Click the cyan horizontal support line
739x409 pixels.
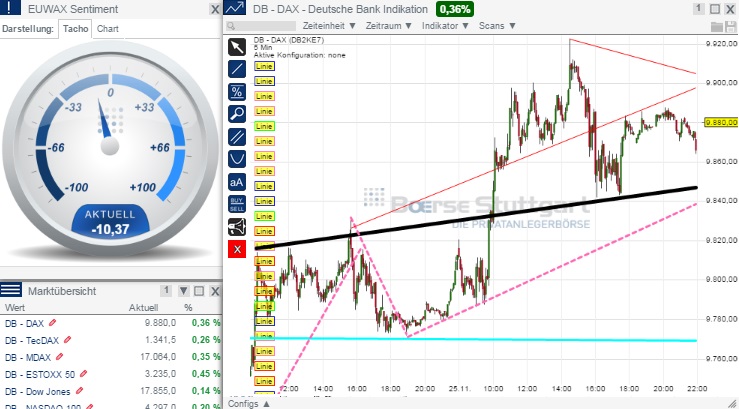473,339
